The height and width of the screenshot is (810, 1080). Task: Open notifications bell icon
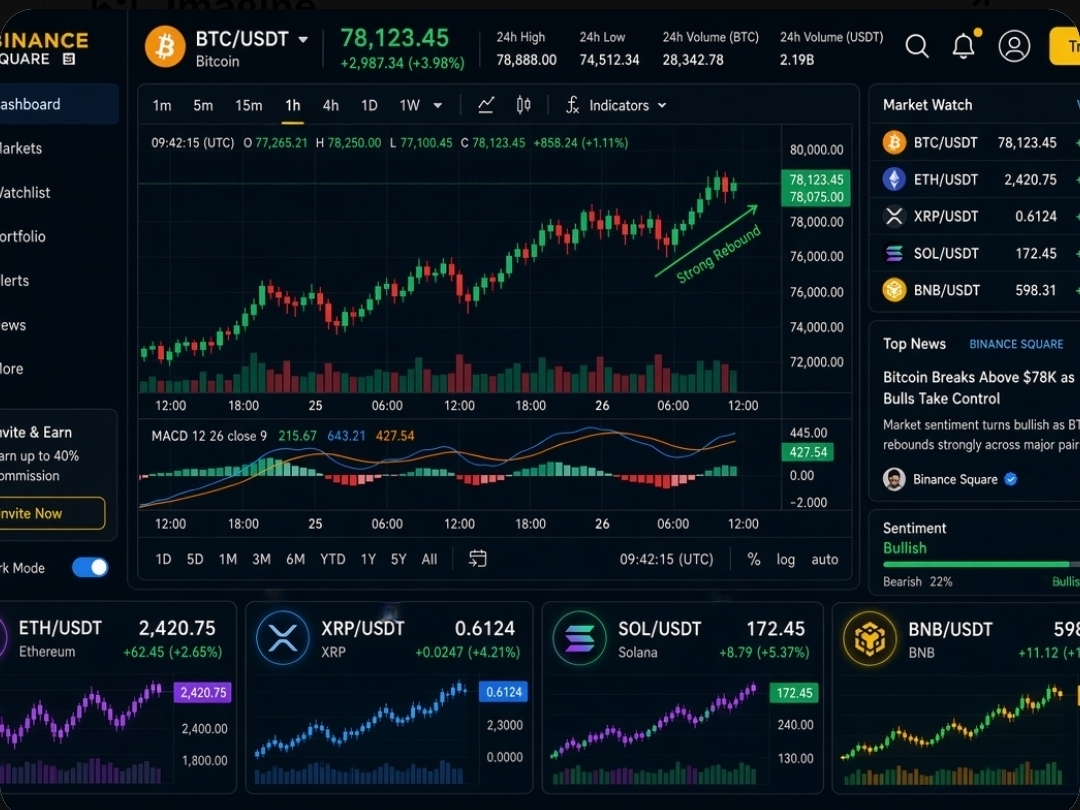[964, 45]
